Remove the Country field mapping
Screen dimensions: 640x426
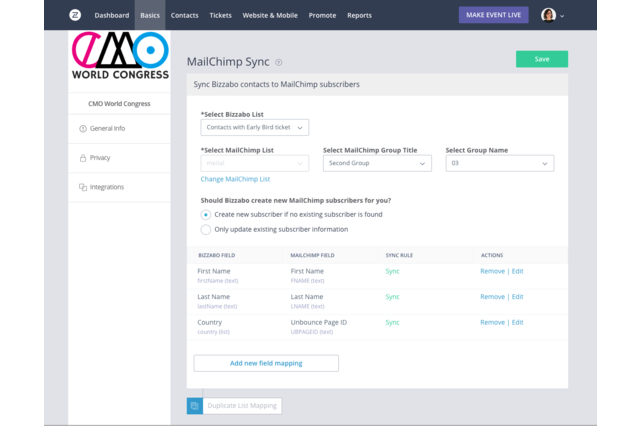coord(492,322)
